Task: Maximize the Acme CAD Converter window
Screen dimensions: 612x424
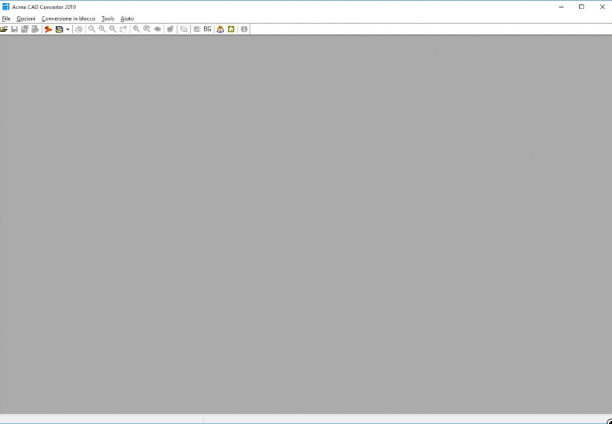Action: click(x=582, y=7)
